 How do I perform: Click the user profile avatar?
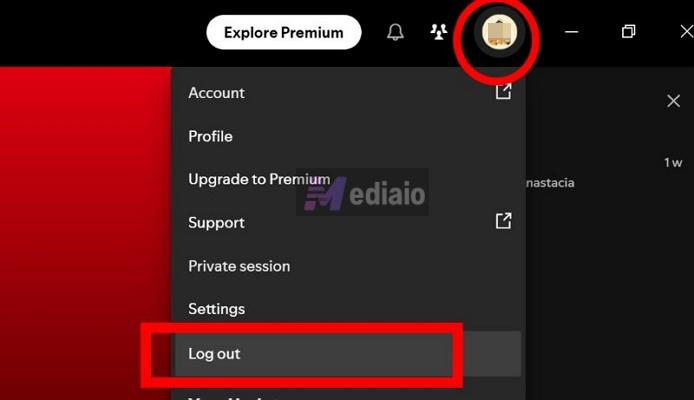[499, 32]
